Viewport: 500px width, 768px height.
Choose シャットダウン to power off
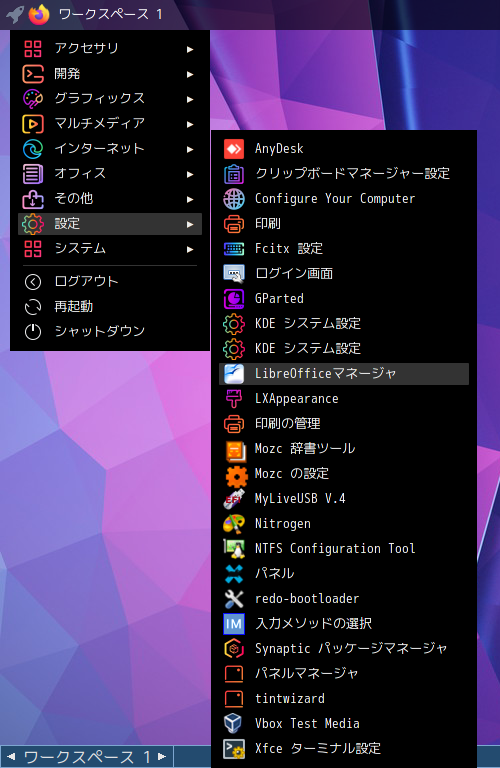click(x=110, y=332)
